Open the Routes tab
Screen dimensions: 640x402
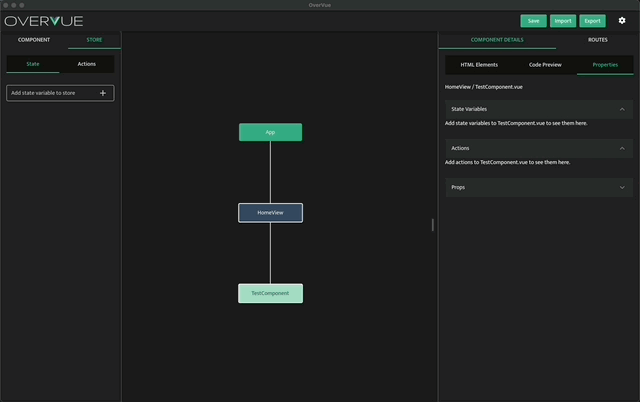click(x=597, y=40)
